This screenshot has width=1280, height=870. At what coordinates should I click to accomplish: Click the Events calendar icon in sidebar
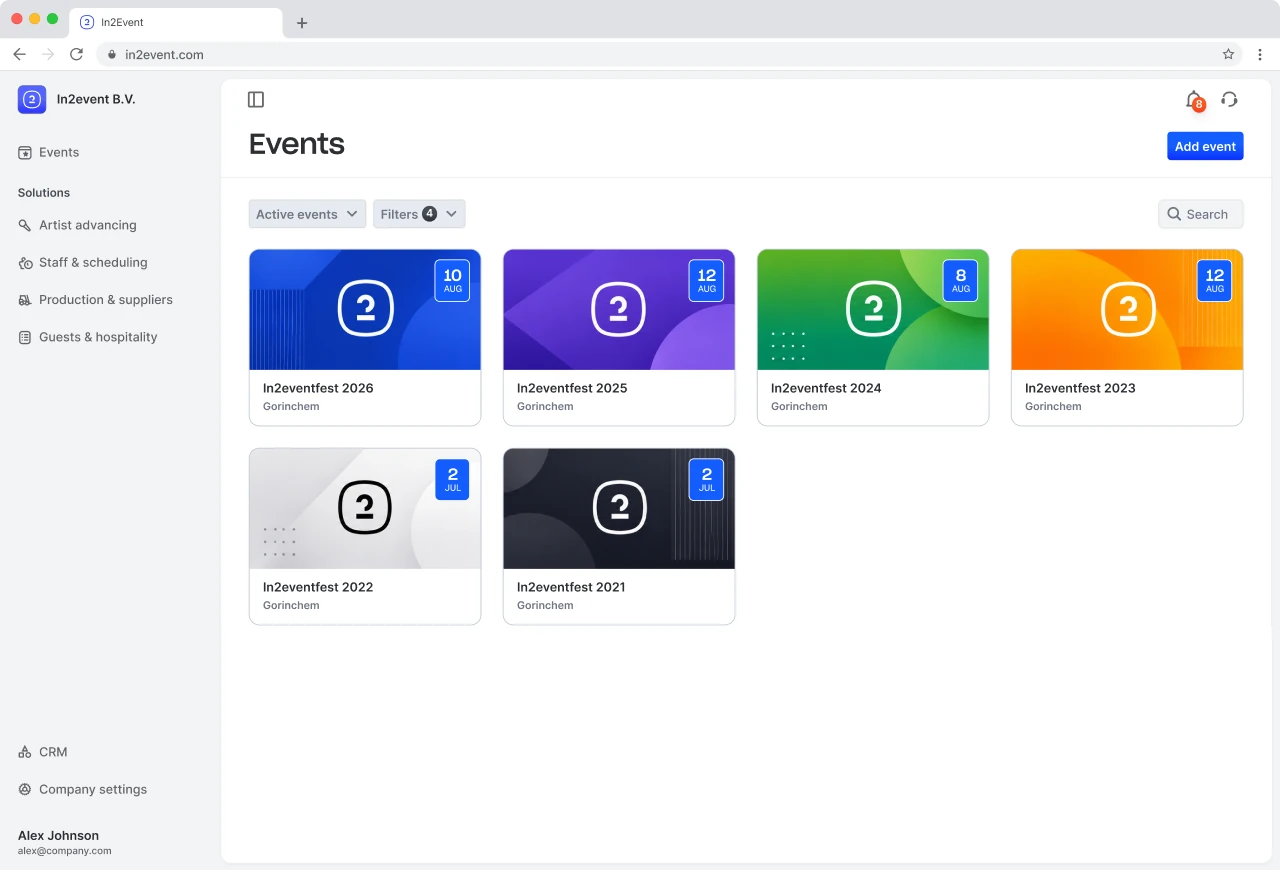point(25,153)
